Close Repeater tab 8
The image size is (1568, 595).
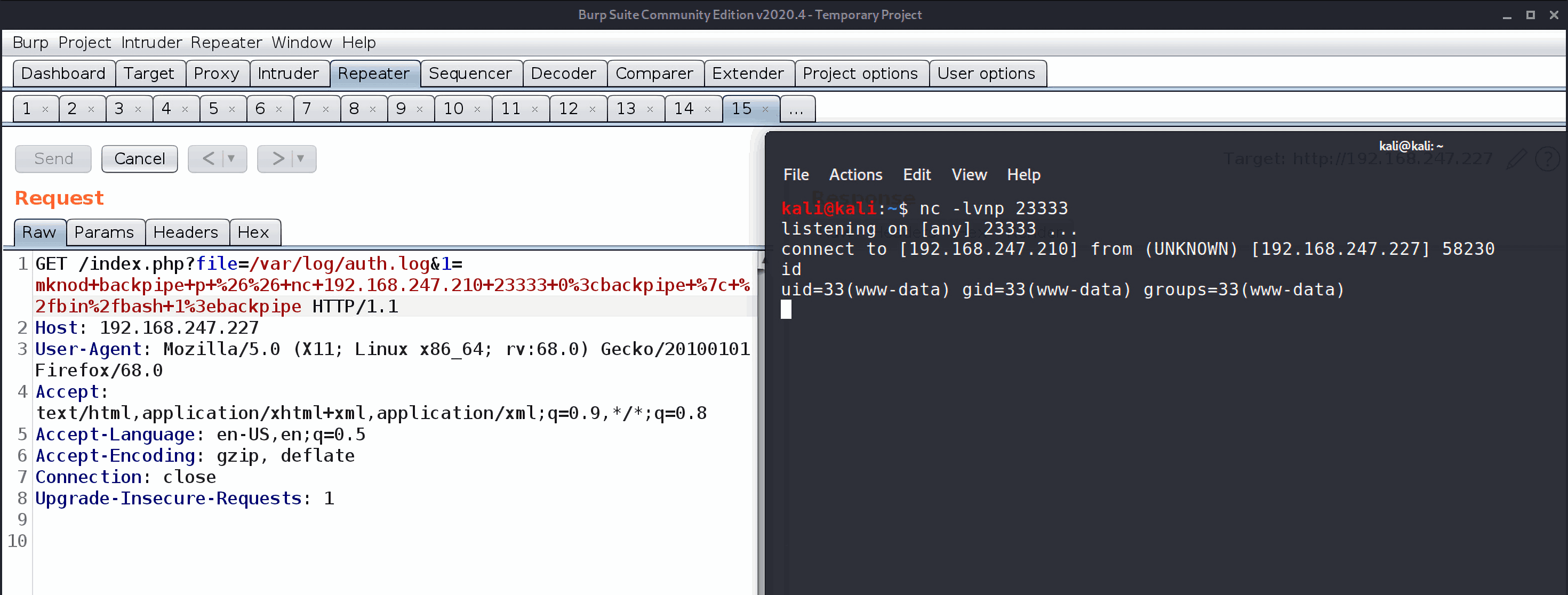(x=372, y=109)
